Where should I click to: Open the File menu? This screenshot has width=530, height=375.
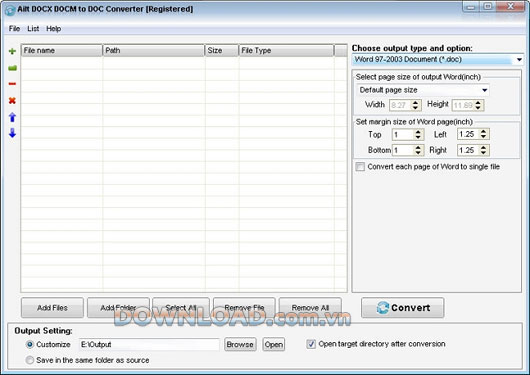(x=14, y=29)
